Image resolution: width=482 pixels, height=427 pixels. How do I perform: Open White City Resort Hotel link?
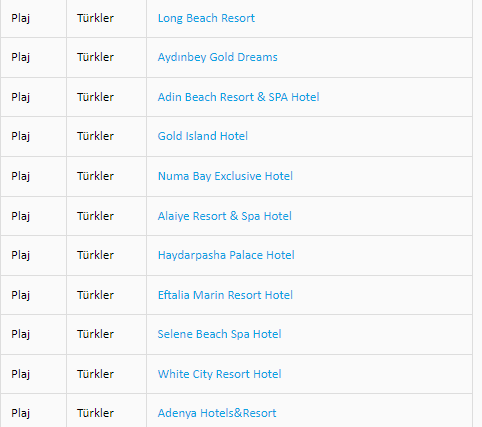click(219, 374)
